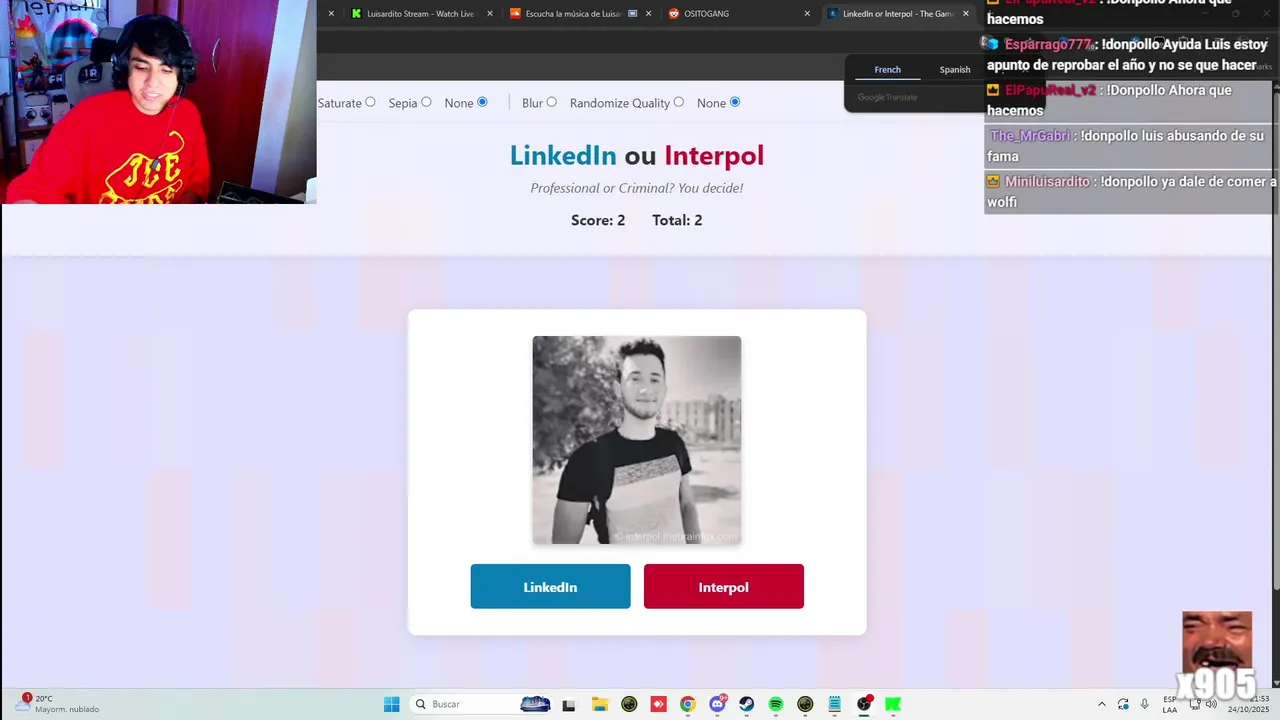Show hidden system tray icons
The width and height of the screenshot is (1280, 720).
[x=1102, y=704]
